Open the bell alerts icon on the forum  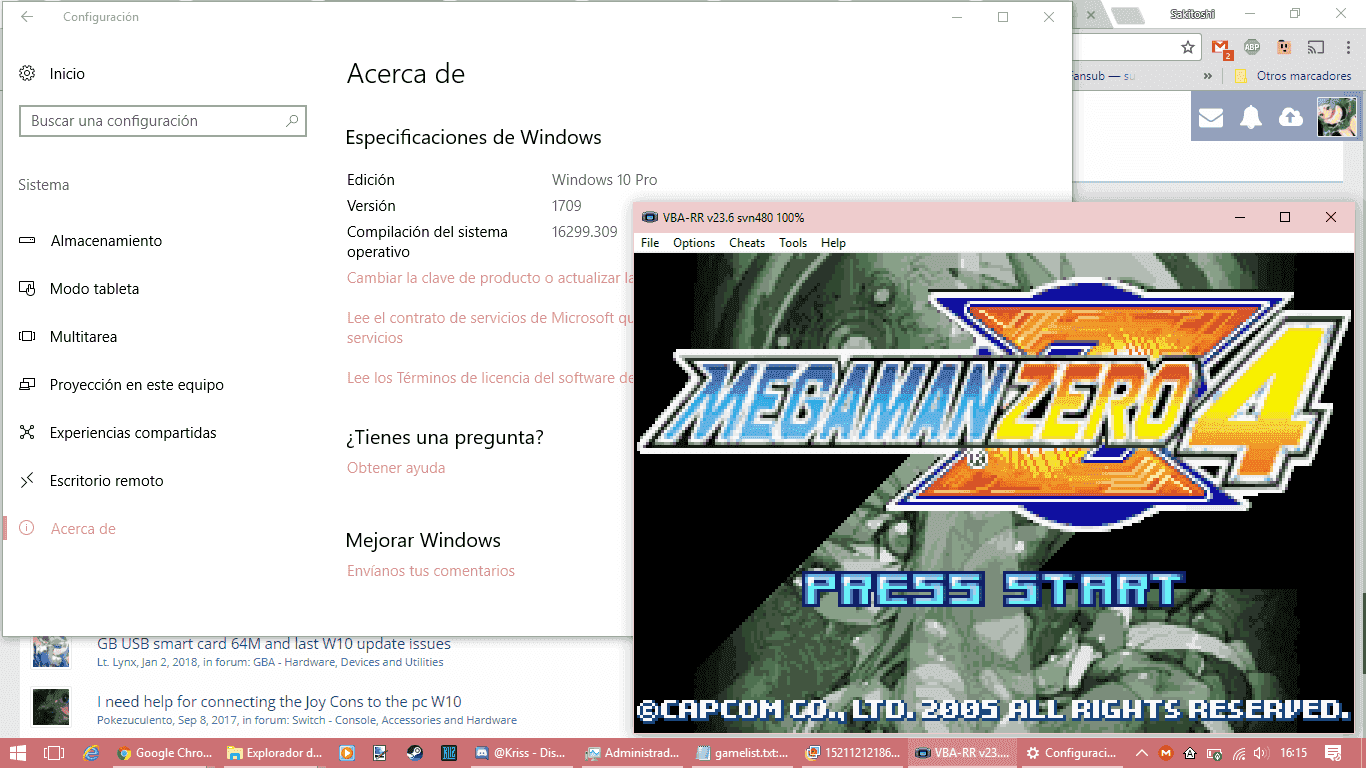1251,117
